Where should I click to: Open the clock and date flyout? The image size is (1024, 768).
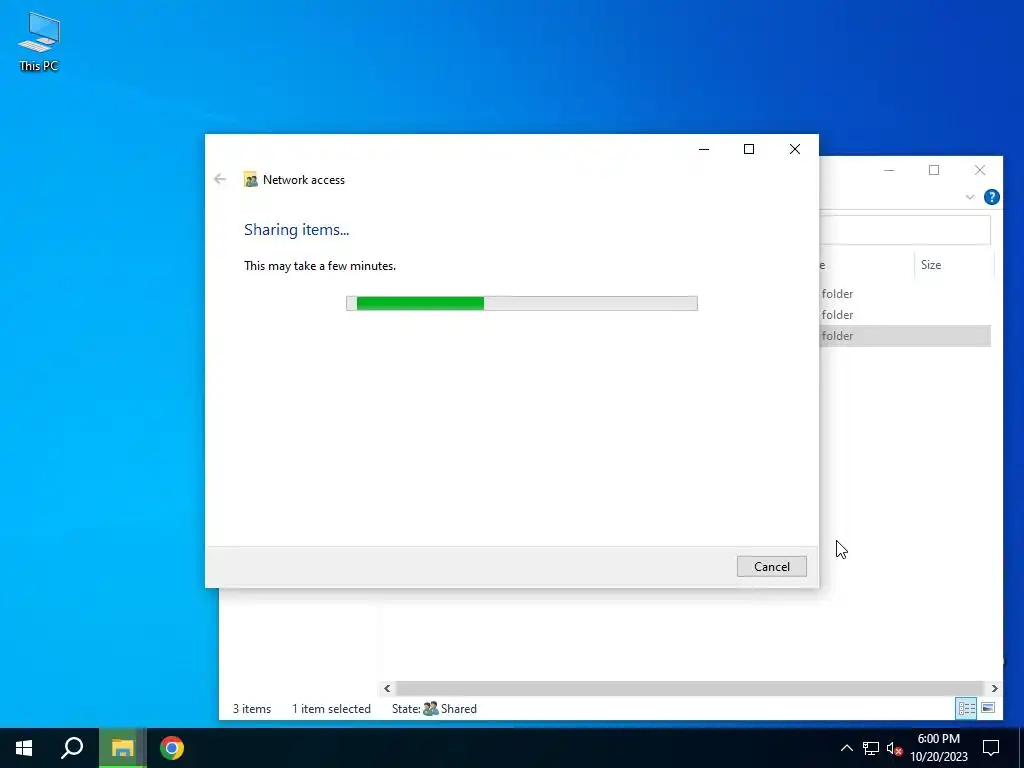pyautogui.click(x=938, y=748)
